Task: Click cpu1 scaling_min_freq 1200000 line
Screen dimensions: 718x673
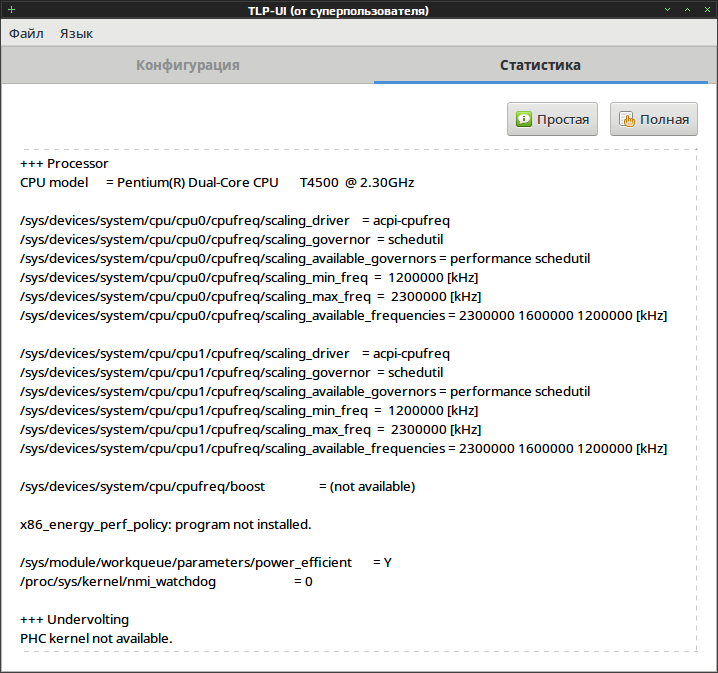Action: coord(249,411)
